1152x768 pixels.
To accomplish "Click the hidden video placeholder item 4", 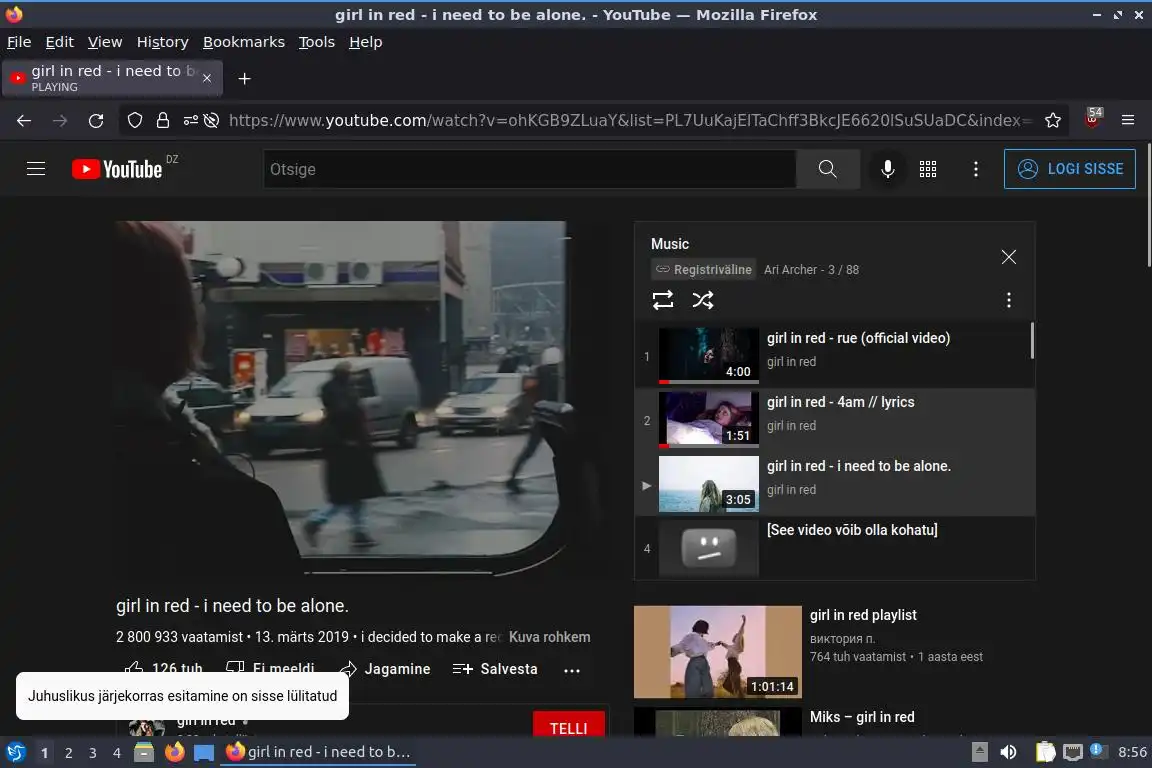I will [835, 548].
